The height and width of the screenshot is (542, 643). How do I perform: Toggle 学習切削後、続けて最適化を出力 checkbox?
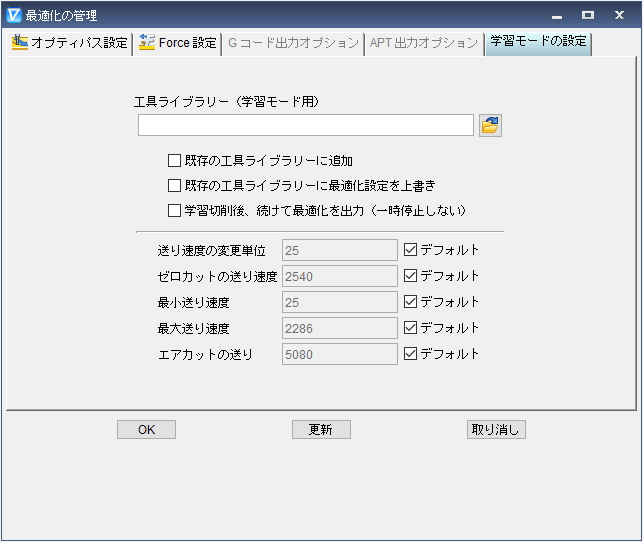pyautogui.click(x=175, y=210)
